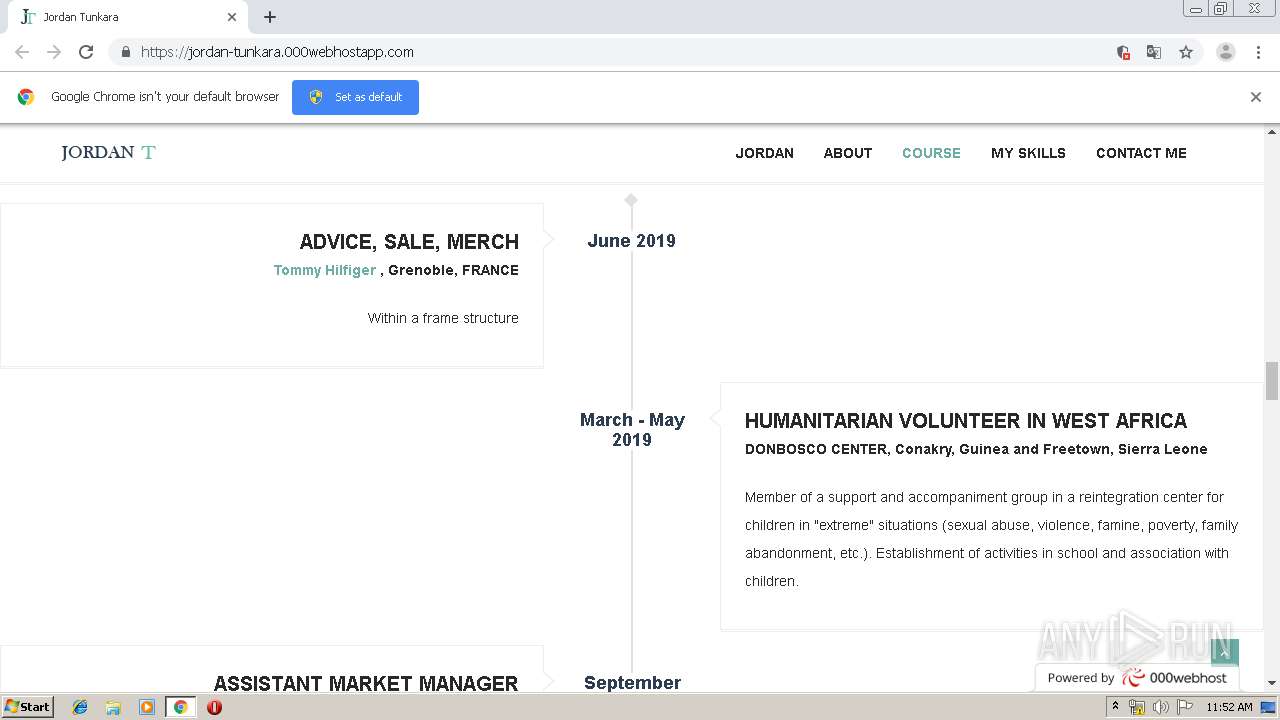The height and width of the screenshot is (720, 1280).
Task: Show hidden system tray icons
Action: [x=1115, y=707]
